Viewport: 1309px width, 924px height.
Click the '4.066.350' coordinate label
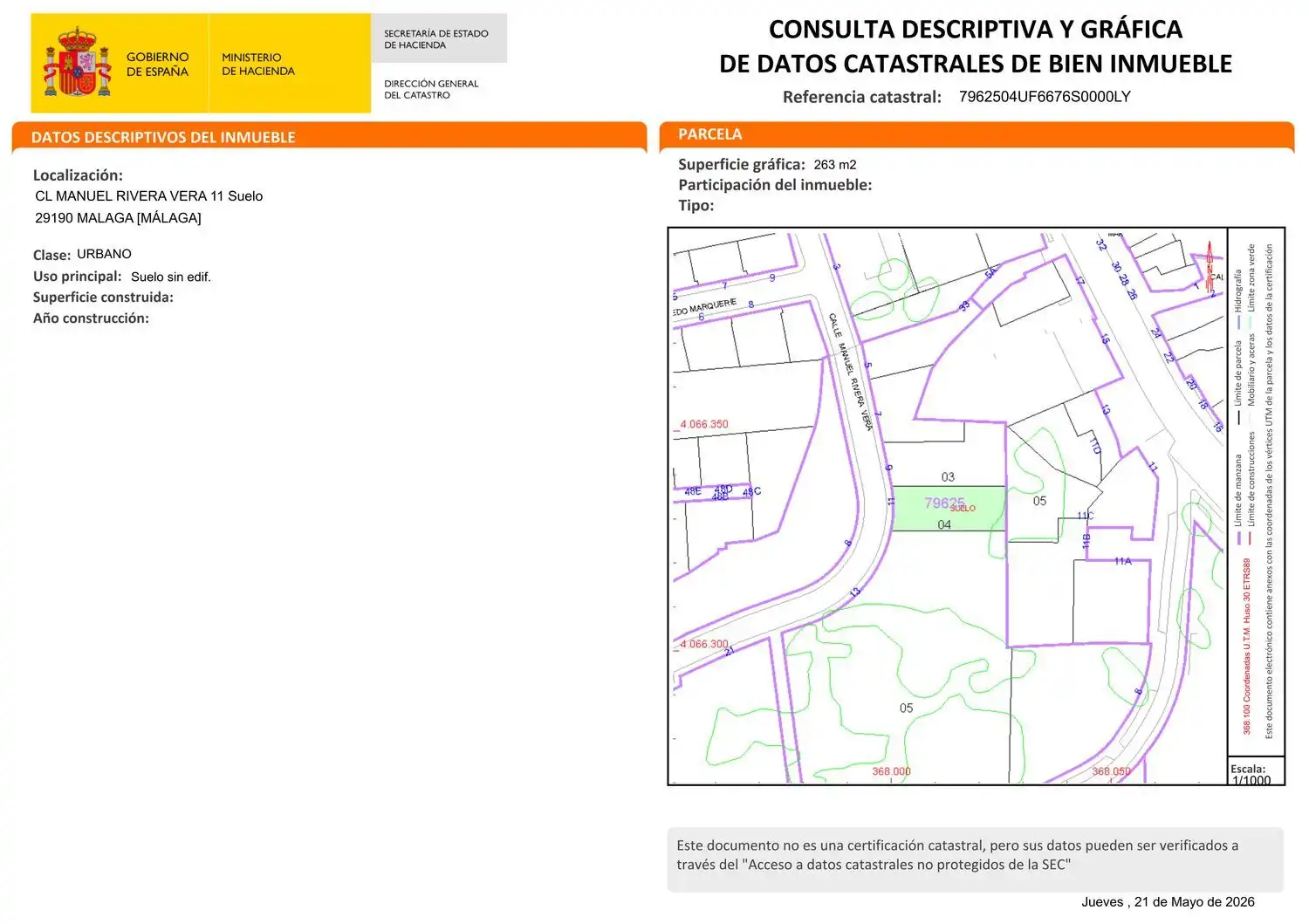click(x=704, y=425)
